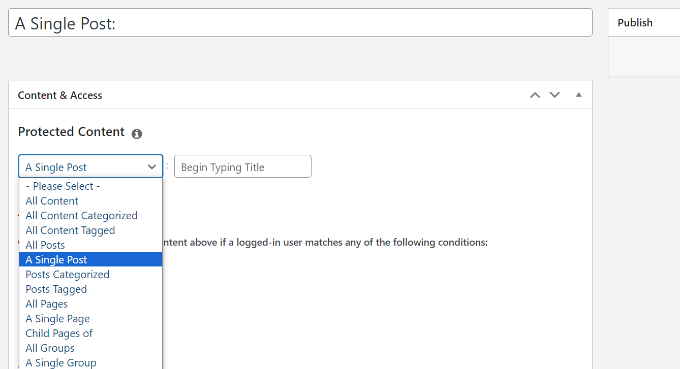Choose A Single Group option
This screenshot has width=680, height=369.
91,362
